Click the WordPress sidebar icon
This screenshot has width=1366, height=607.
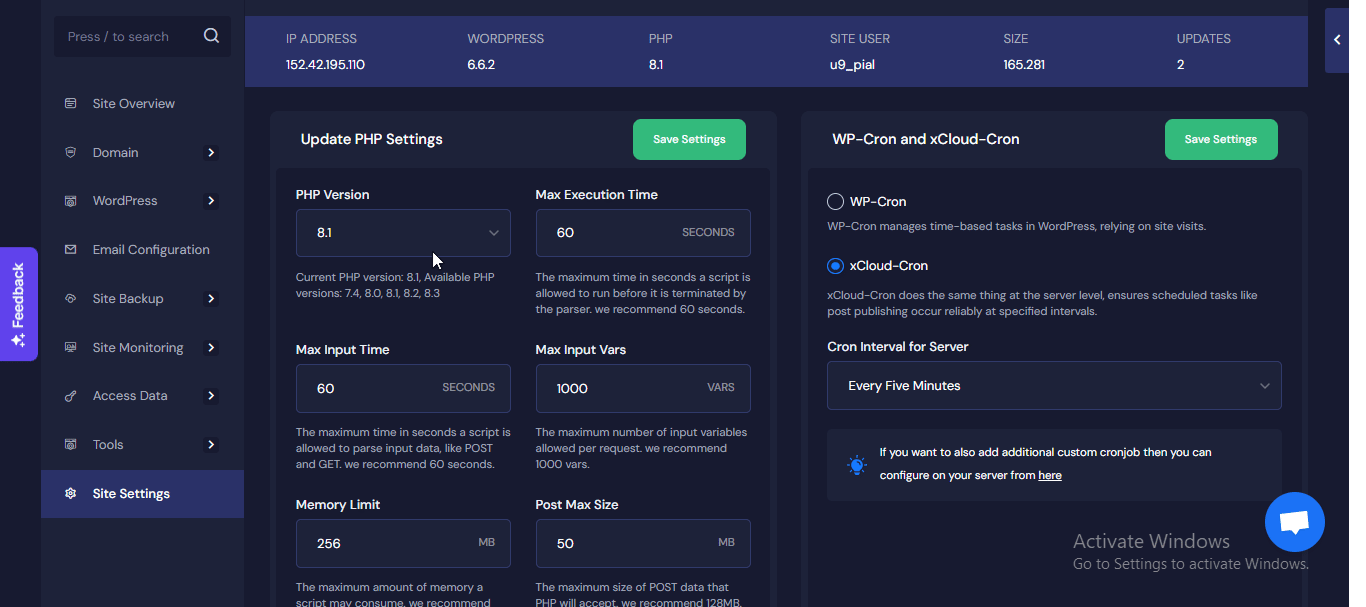[70, 201]
